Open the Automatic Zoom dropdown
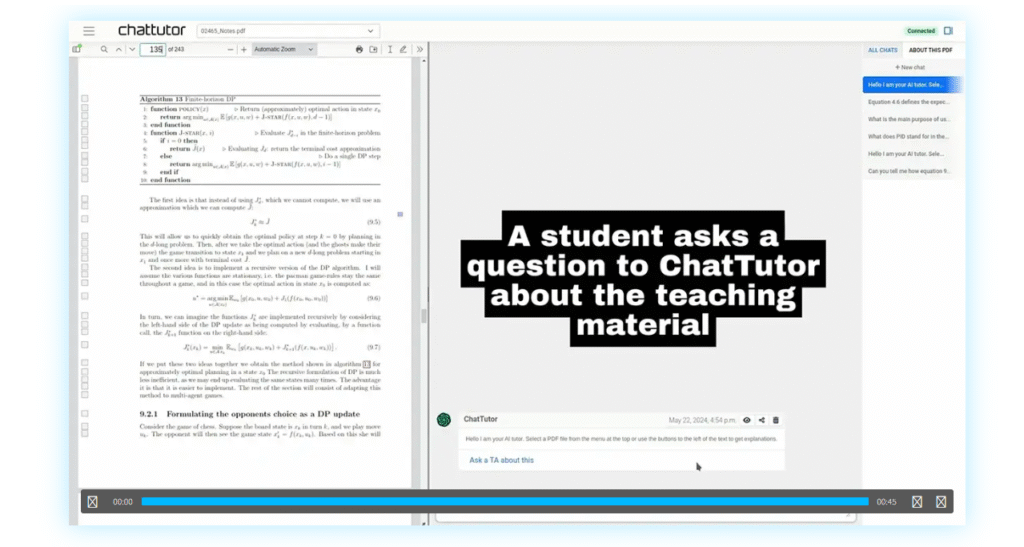The width and height of the screenshot is (1024, 547). coord(283,49)
